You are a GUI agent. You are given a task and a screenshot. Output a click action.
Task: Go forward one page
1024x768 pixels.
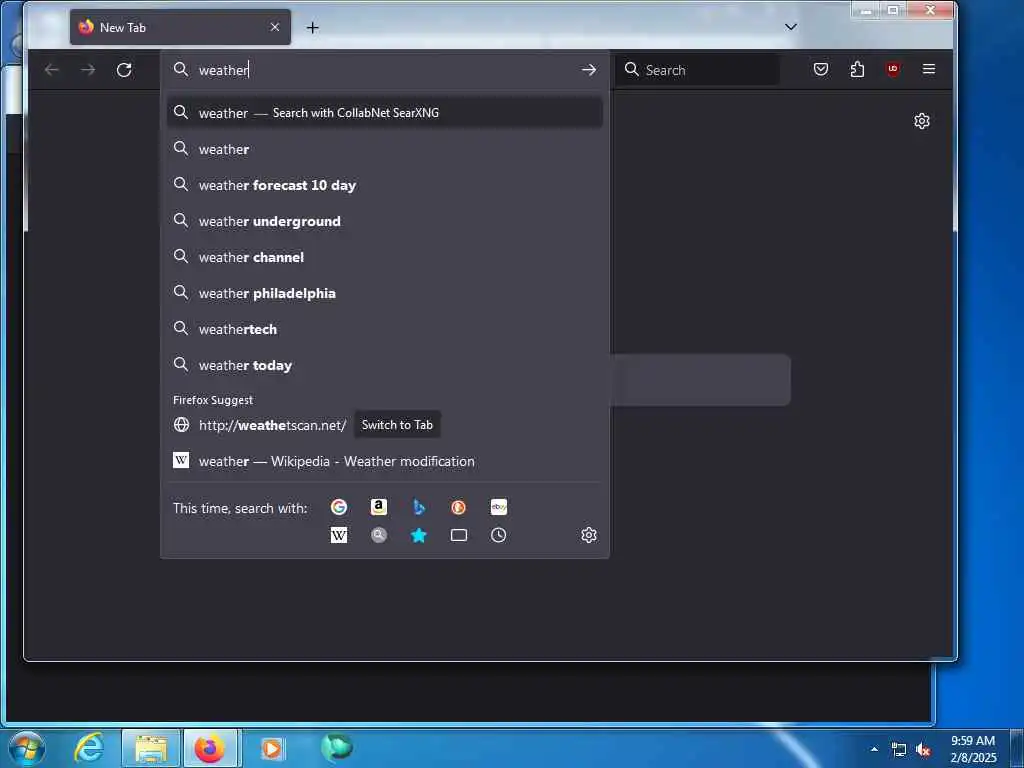[x=88, y=70]
